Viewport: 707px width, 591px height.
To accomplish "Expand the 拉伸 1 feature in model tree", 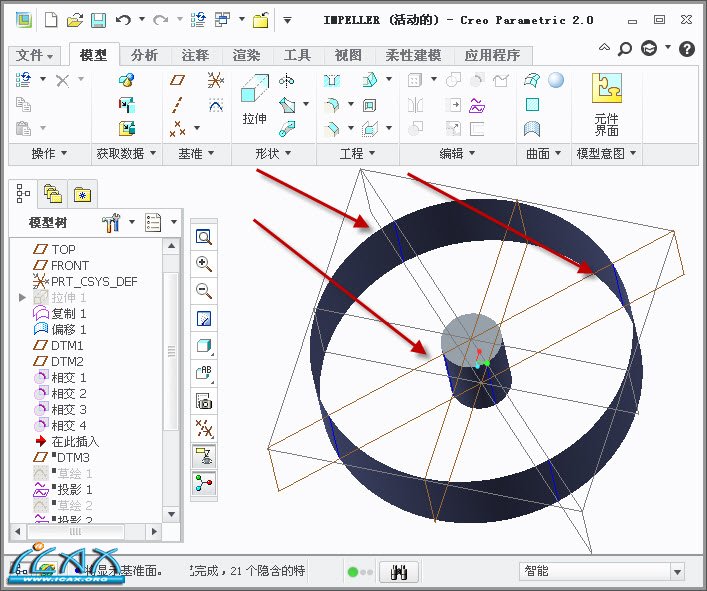I will click(23, 298).
